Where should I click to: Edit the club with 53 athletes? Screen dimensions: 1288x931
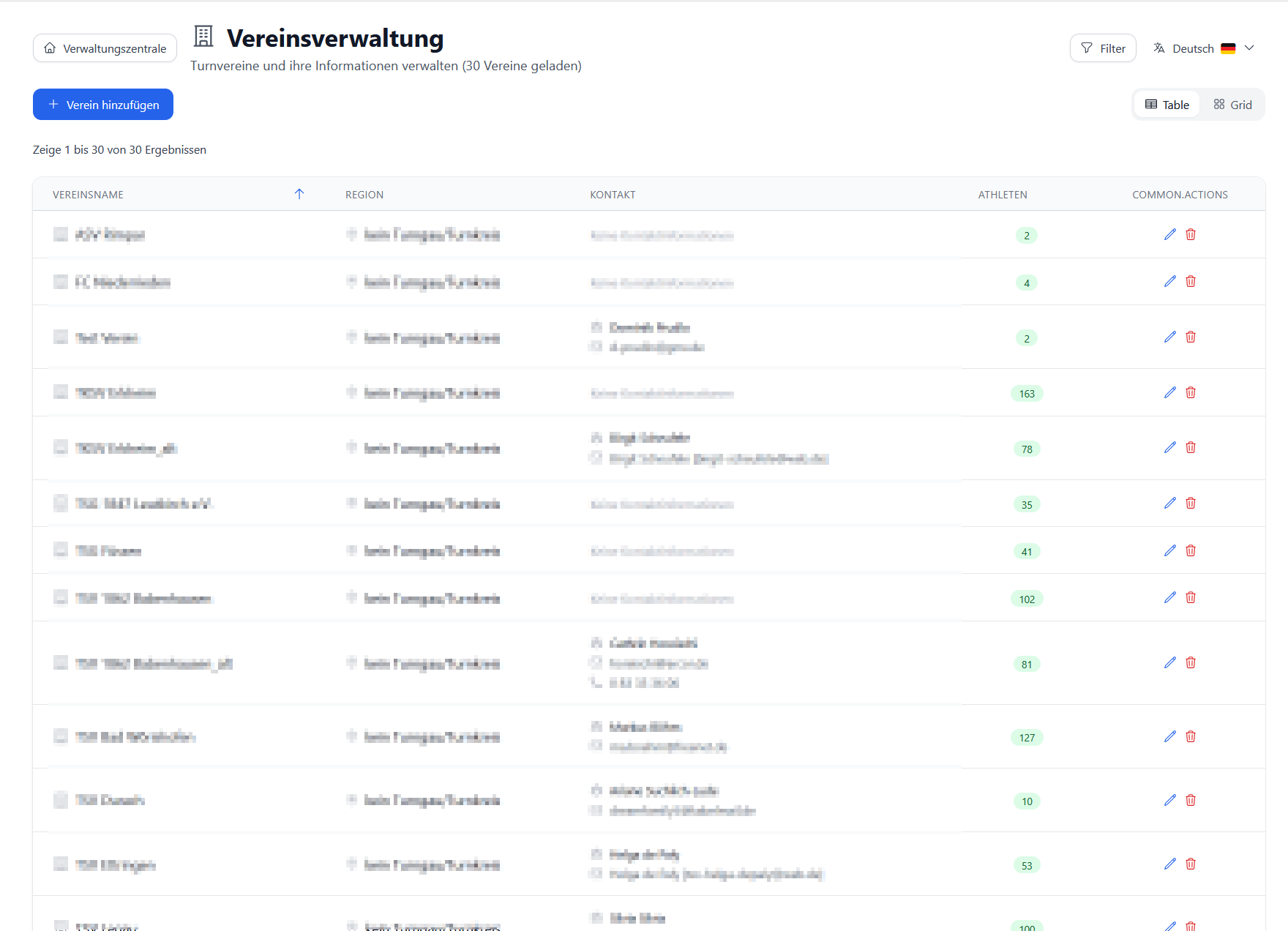pos(1170,864)
